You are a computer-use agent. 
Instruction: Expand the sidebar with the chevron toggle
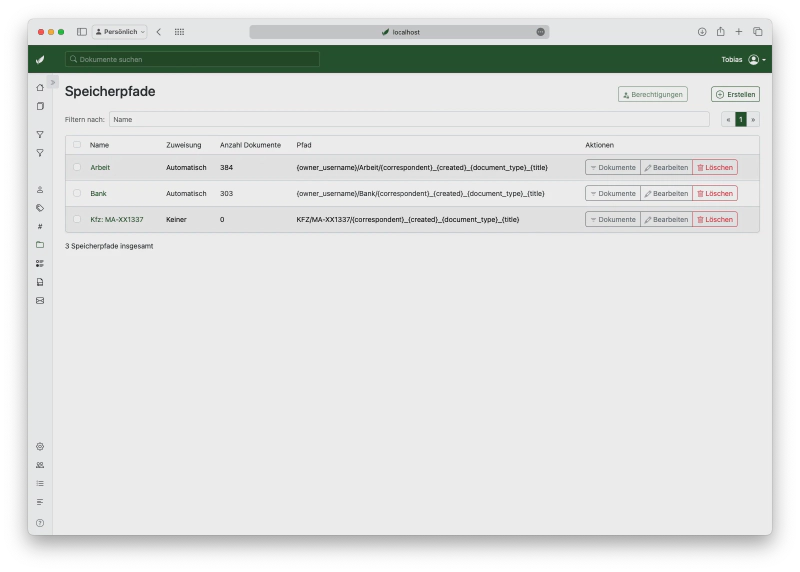pos(53,81)
